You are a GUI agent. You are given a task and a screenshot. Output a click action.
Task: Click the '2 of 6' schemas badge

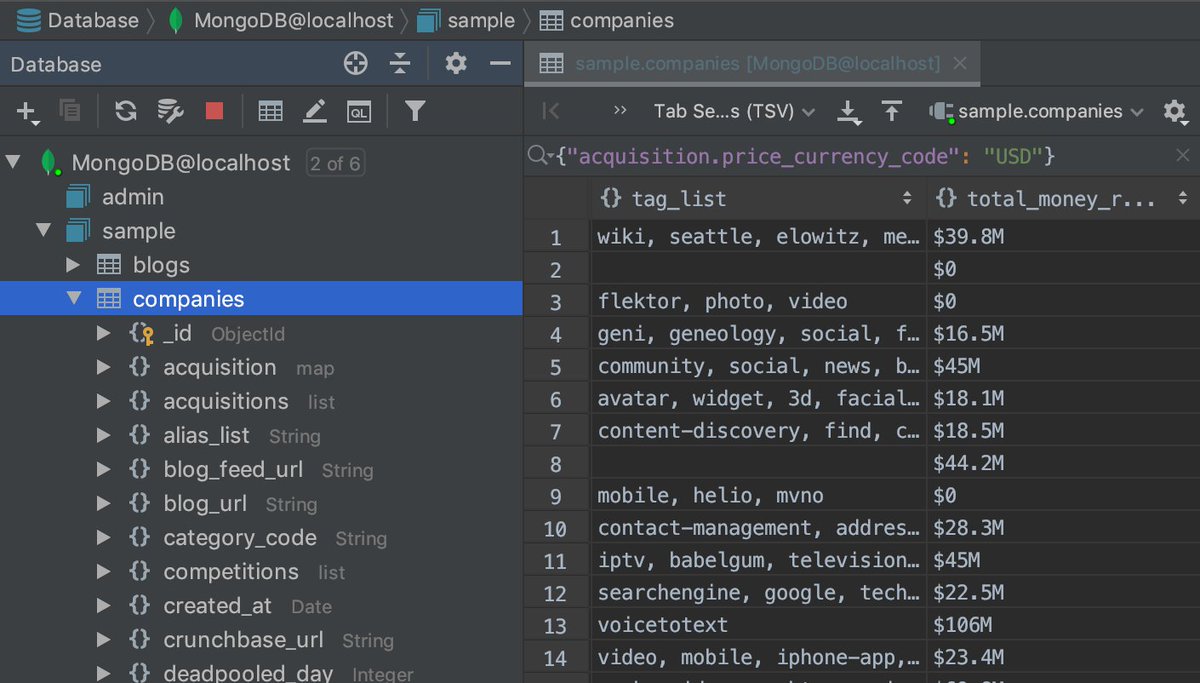(x=335, y=163)
